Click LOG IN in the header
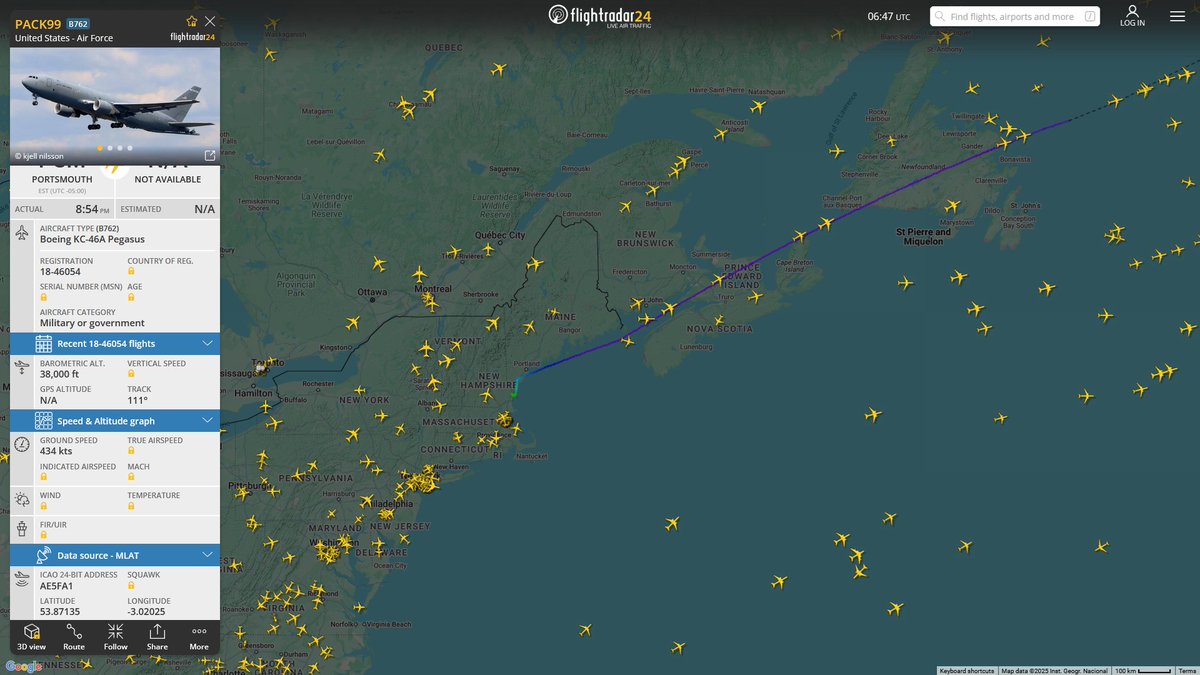The width and height of the screenshot is (1200, 675). coord(1132,16)
